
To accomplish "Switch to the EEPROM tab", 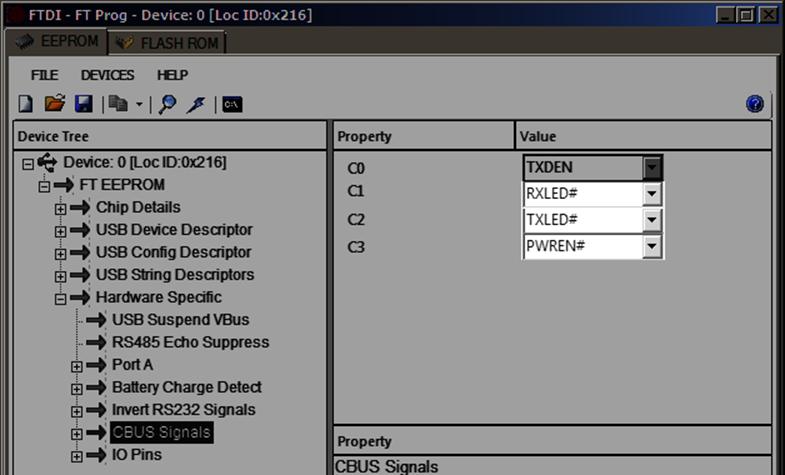I will [57, 42].
